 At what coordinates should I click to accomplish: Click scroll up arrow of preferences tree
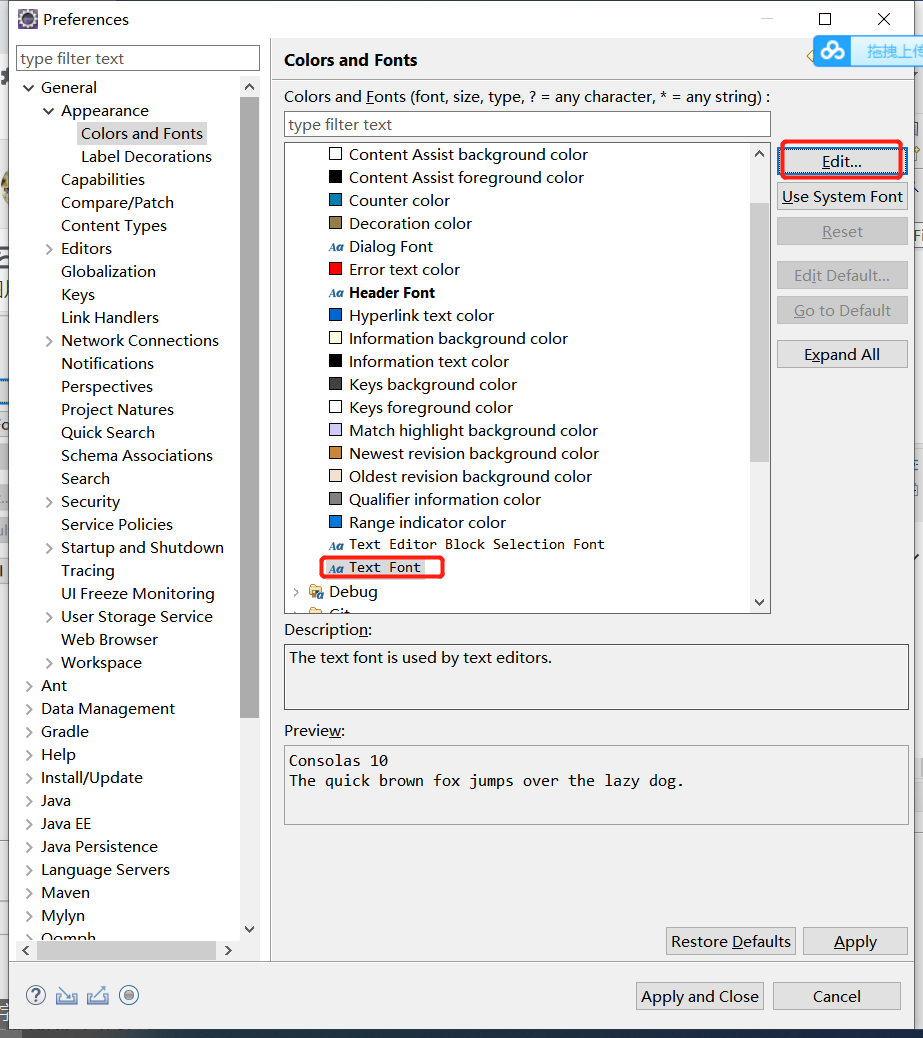pos(250,87)
